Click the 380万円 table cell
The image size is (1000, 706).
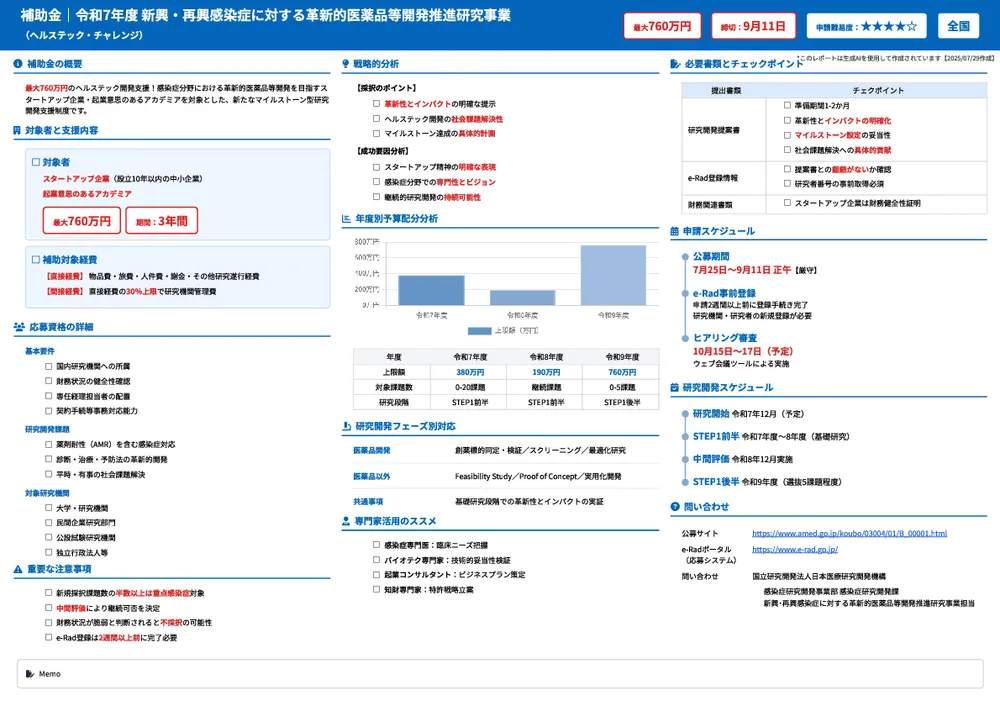pos(469,372)
